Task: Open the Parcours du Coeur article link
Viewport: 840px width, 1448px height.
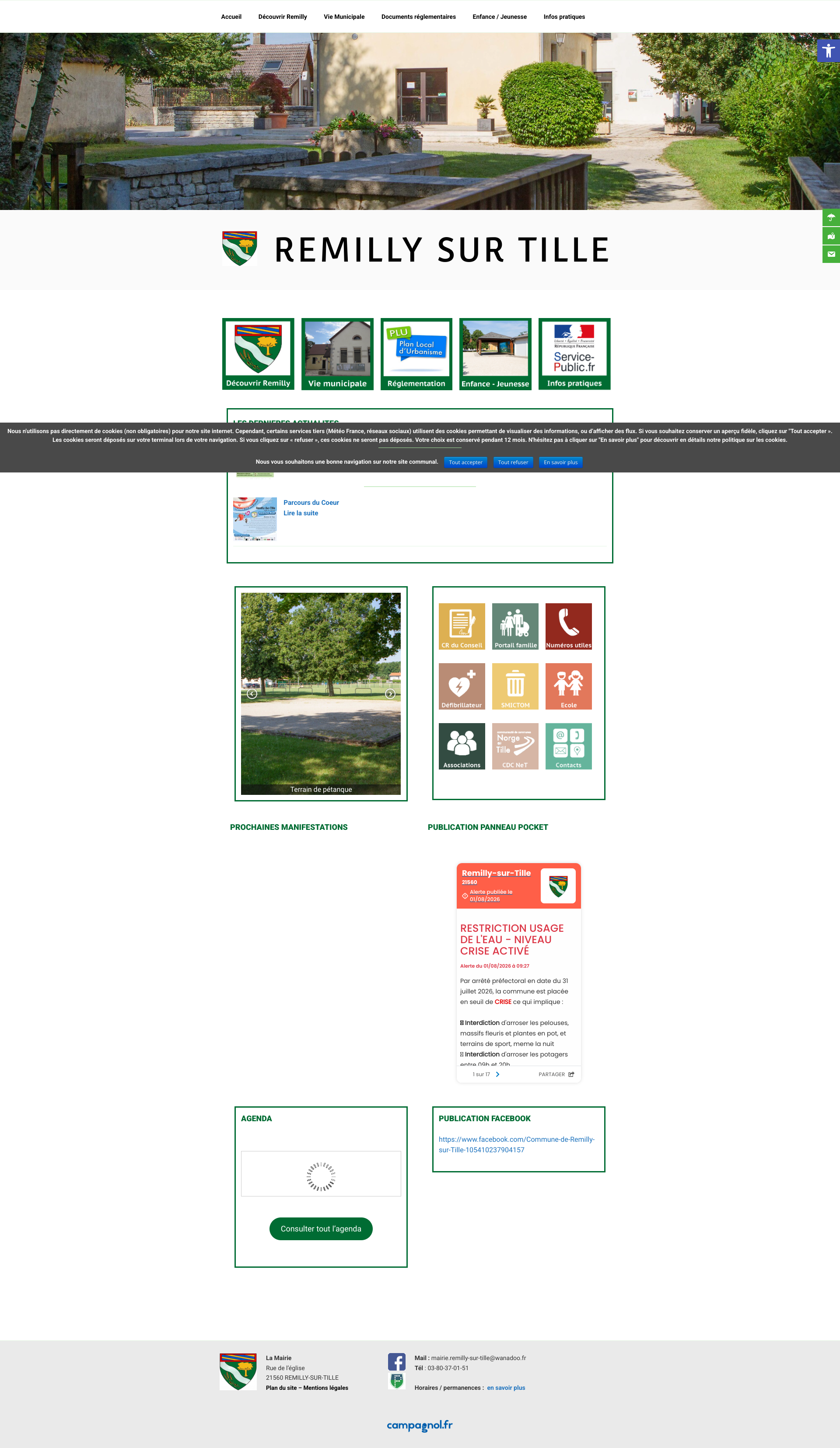Action: (x=311, y=502)
